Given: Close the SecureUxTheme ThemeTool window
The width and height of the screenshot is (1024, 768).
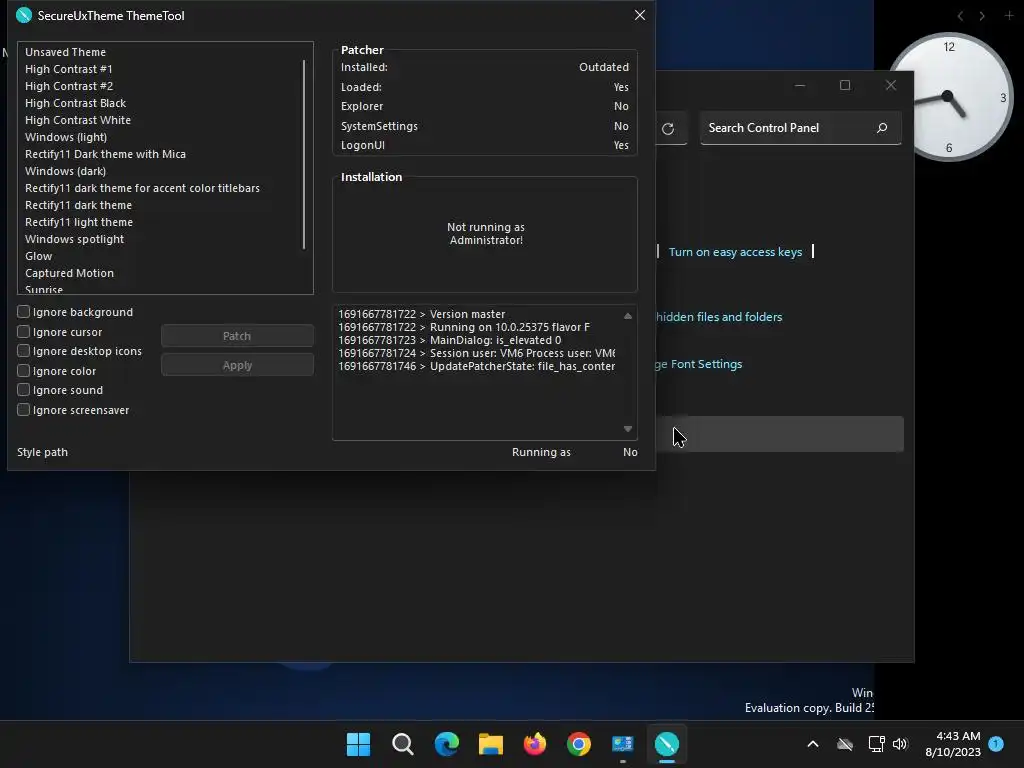Looking at the screenshot, I should pyautogui.click(x=640, y=15).
